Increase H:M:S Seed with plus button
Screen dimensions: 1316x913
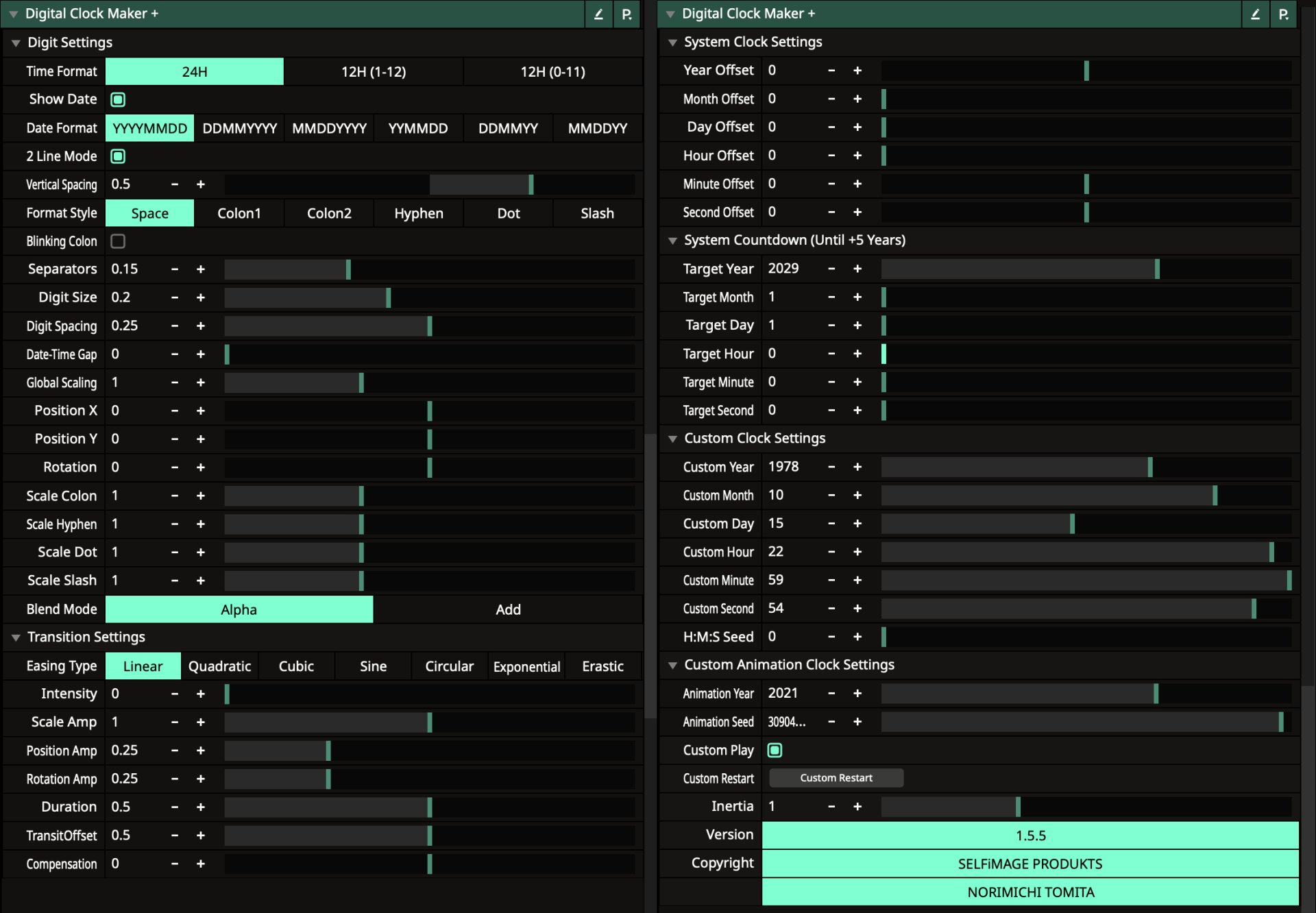pos(857,637)
